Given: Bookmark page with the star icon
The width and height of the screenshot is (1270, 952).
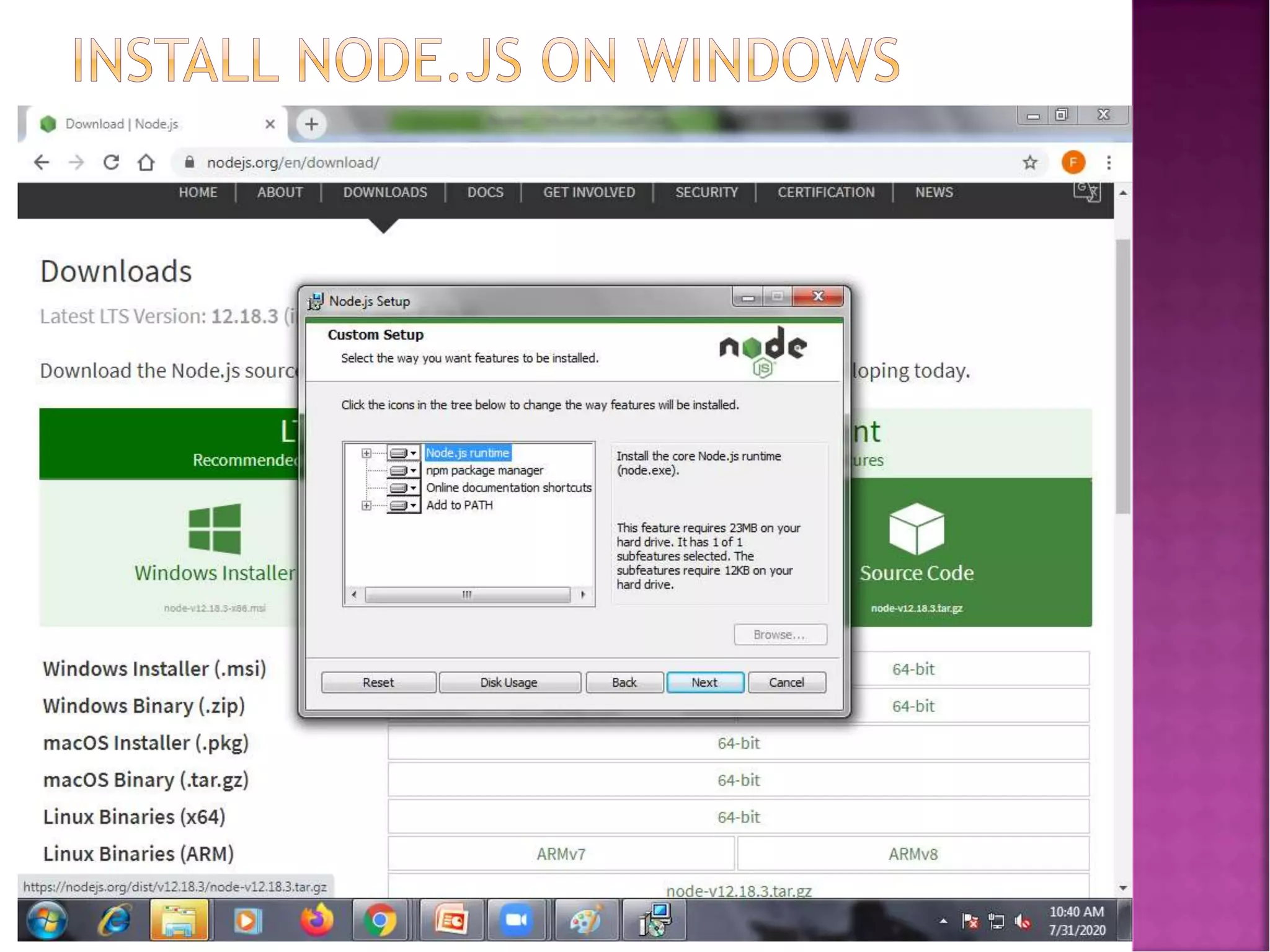Looking at the screenshot, I should click(1030, 162).
